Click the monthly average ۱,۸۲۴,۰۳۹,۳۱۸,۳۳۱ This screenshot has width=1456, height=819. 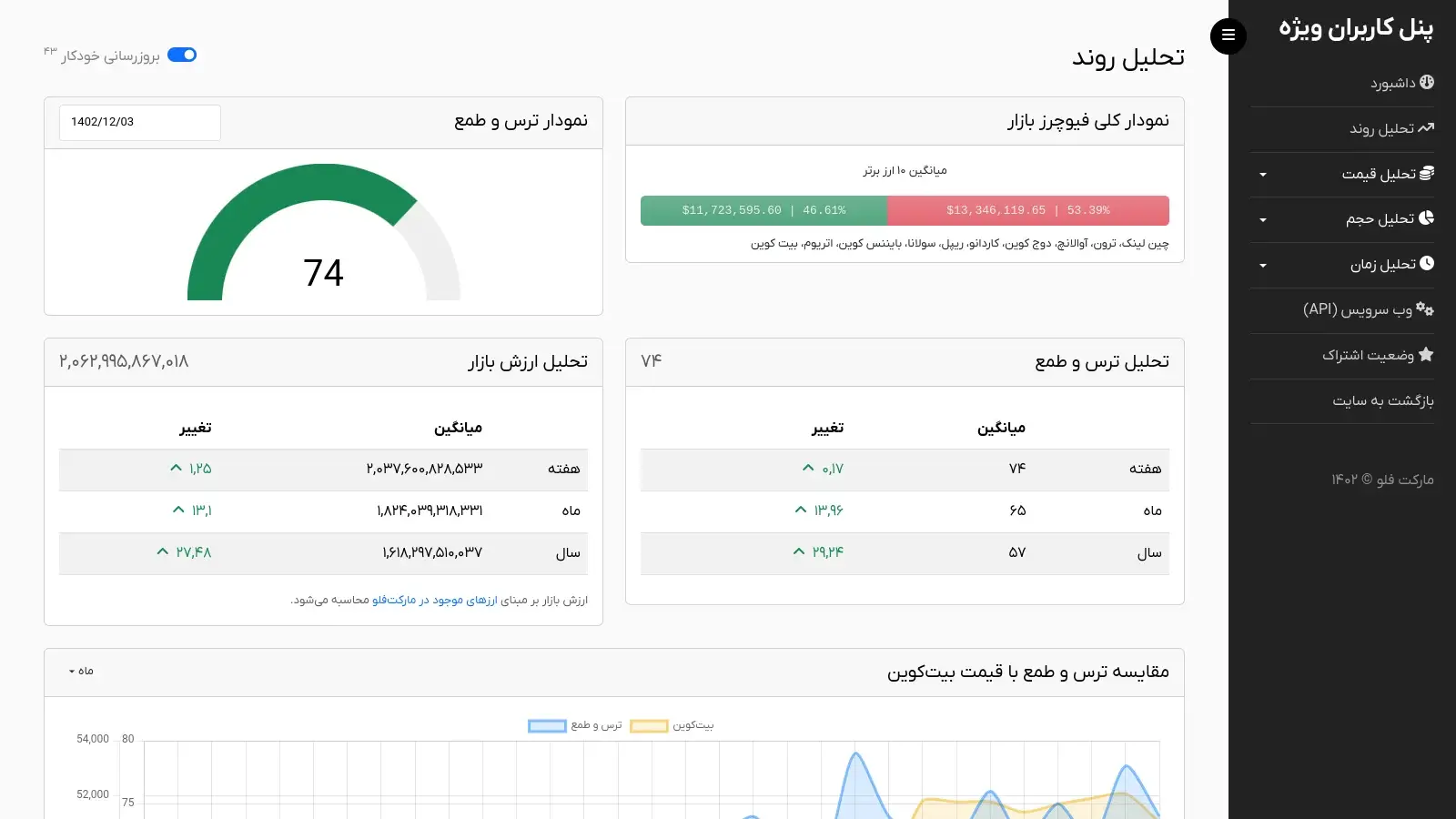430,511
